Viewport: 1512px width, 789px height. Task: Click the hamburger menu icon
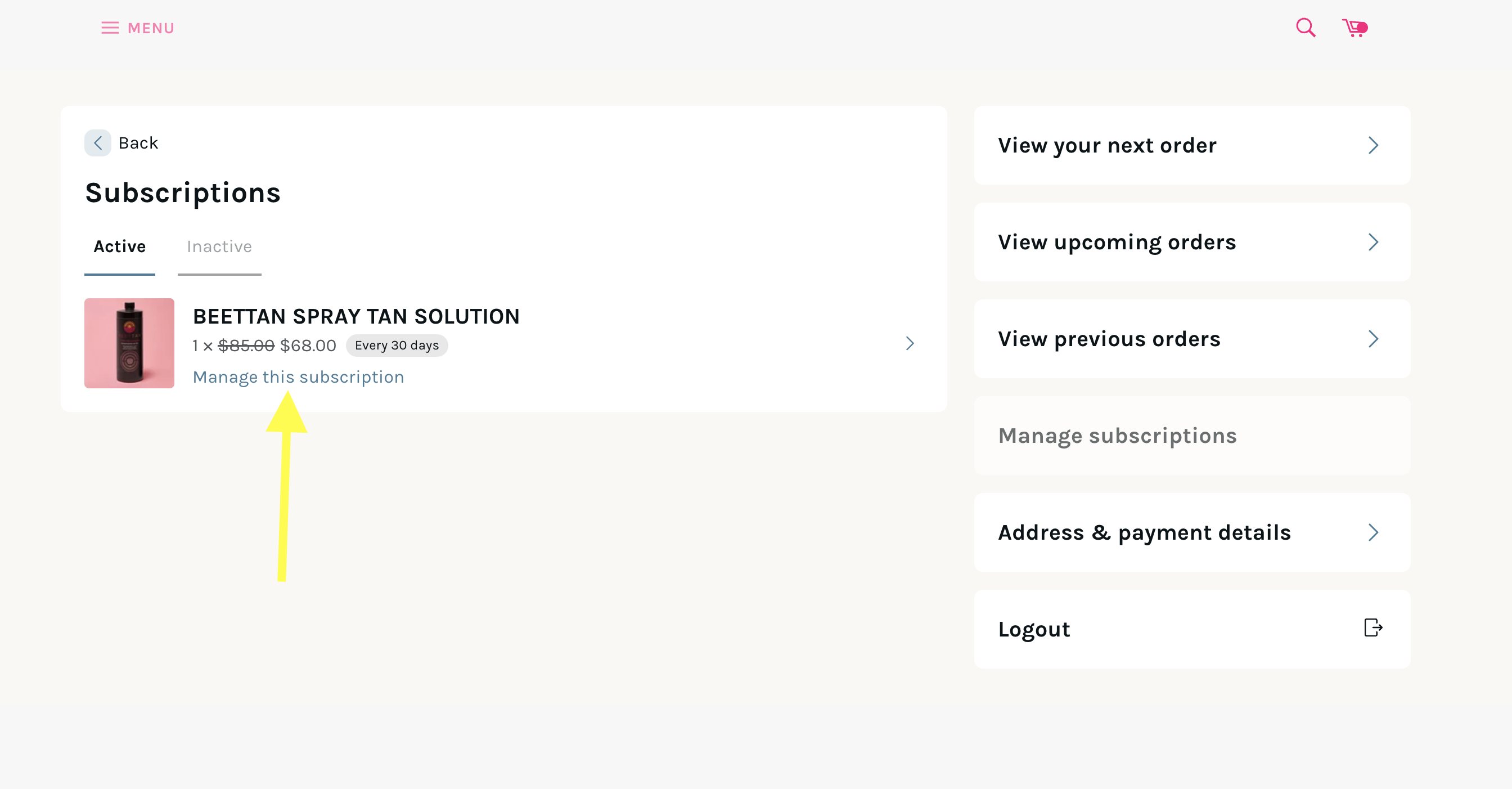[x=110, y=28]
